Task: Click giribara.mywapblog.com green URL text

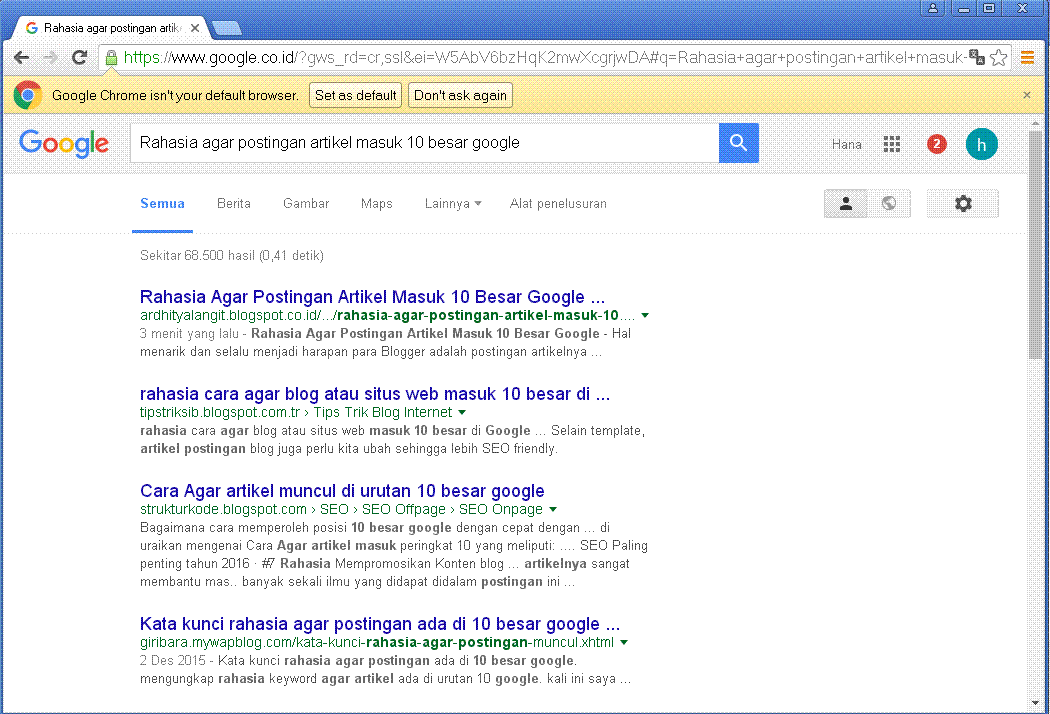Action: [x=376, y=642]
